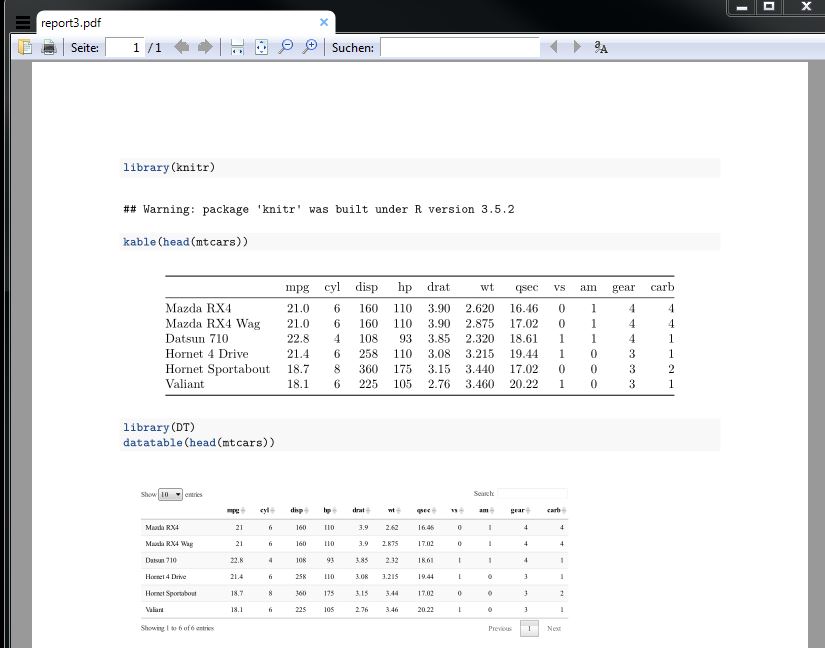The width and height of the screenshot is (825, 648).
Task: Click 'Datsun 710' in the kable table
Action: point(197,339)
